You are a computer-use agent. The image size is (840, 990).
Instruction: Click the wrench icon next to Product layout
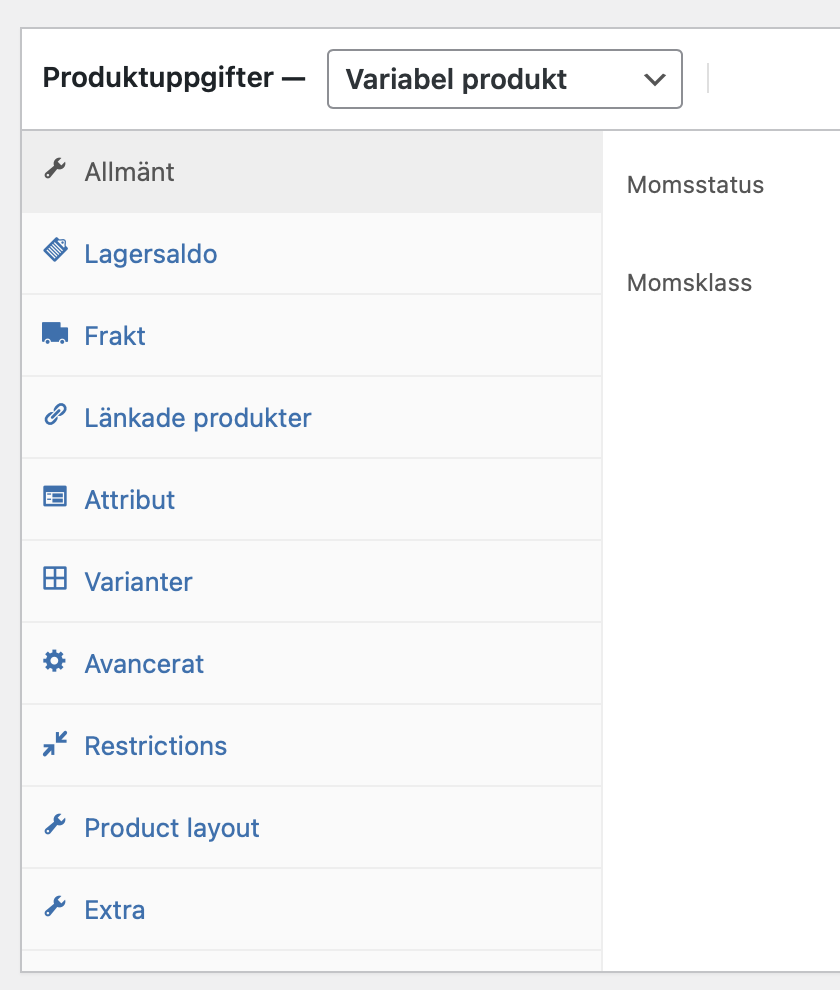click(55, 827)
